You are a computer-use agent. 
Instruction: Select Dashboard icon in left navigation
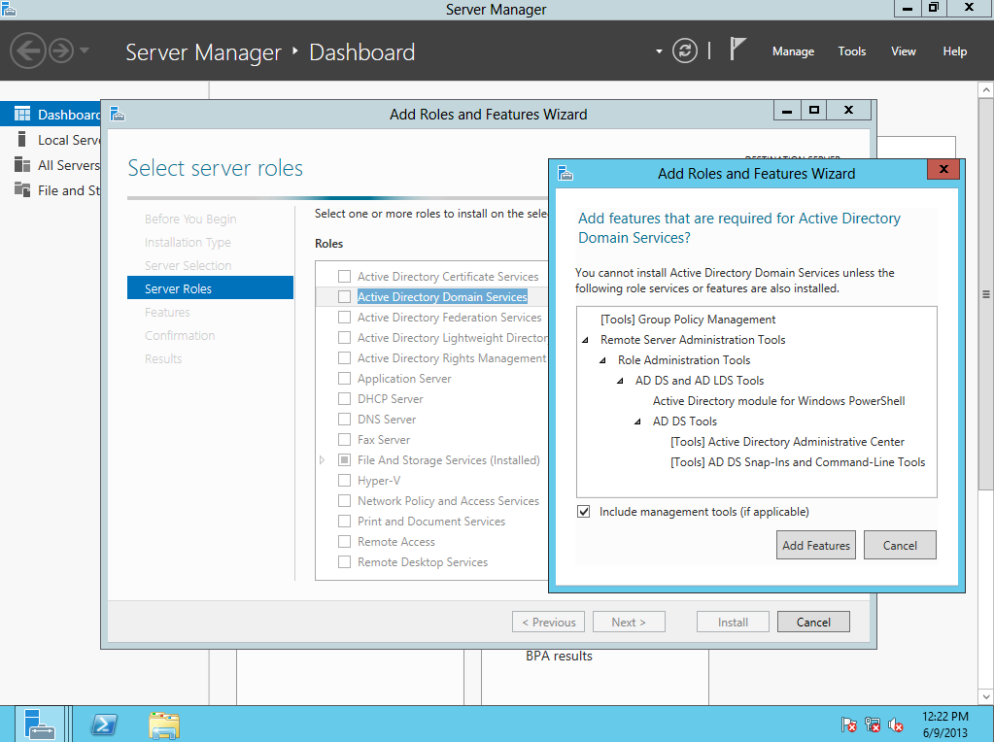click(22, 114)
